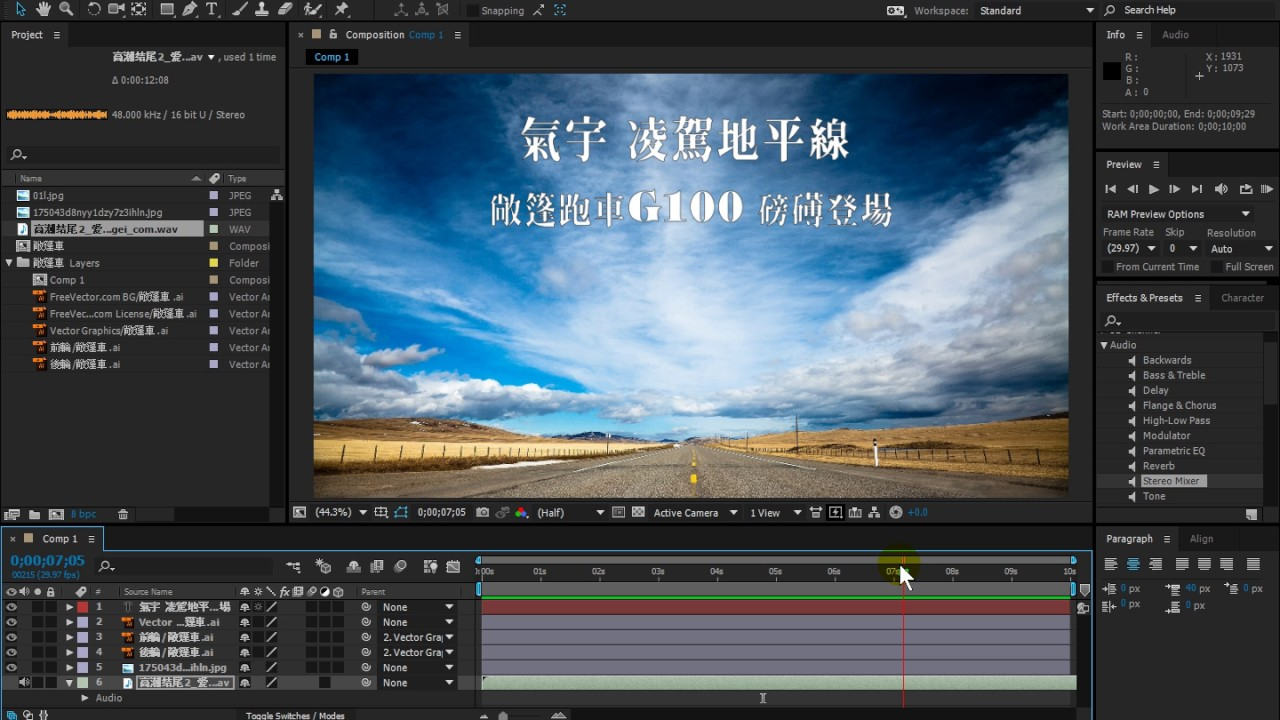1280x720 pixels.
Task: Open the Resolution dropdown set to Half
Action: tap(551, 512)
